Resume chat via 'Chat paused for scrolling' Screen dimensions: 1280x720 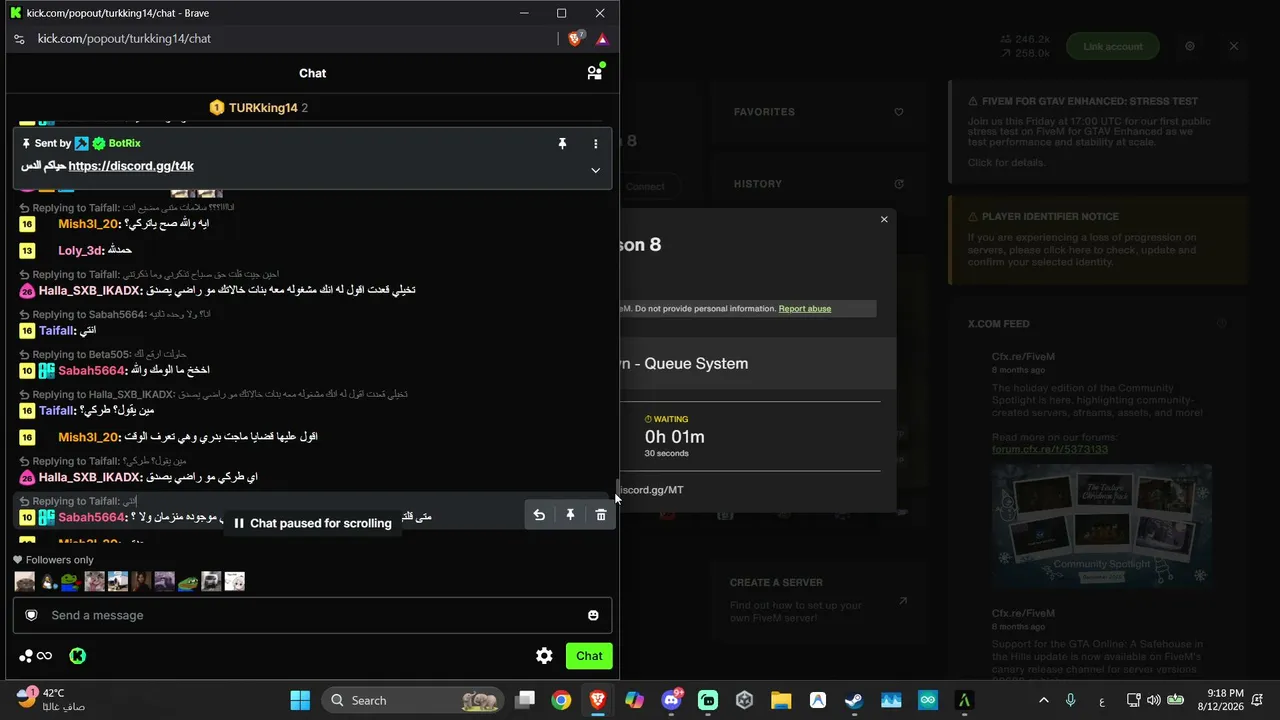click(x=312, y=523)
